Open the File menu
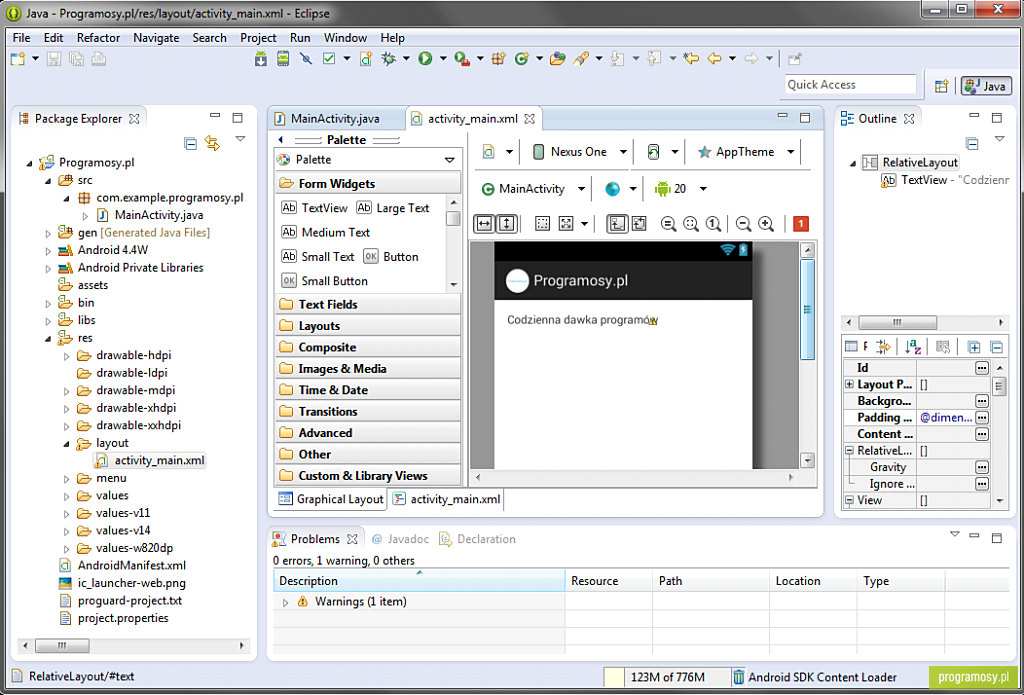 [x=22, y=38]
